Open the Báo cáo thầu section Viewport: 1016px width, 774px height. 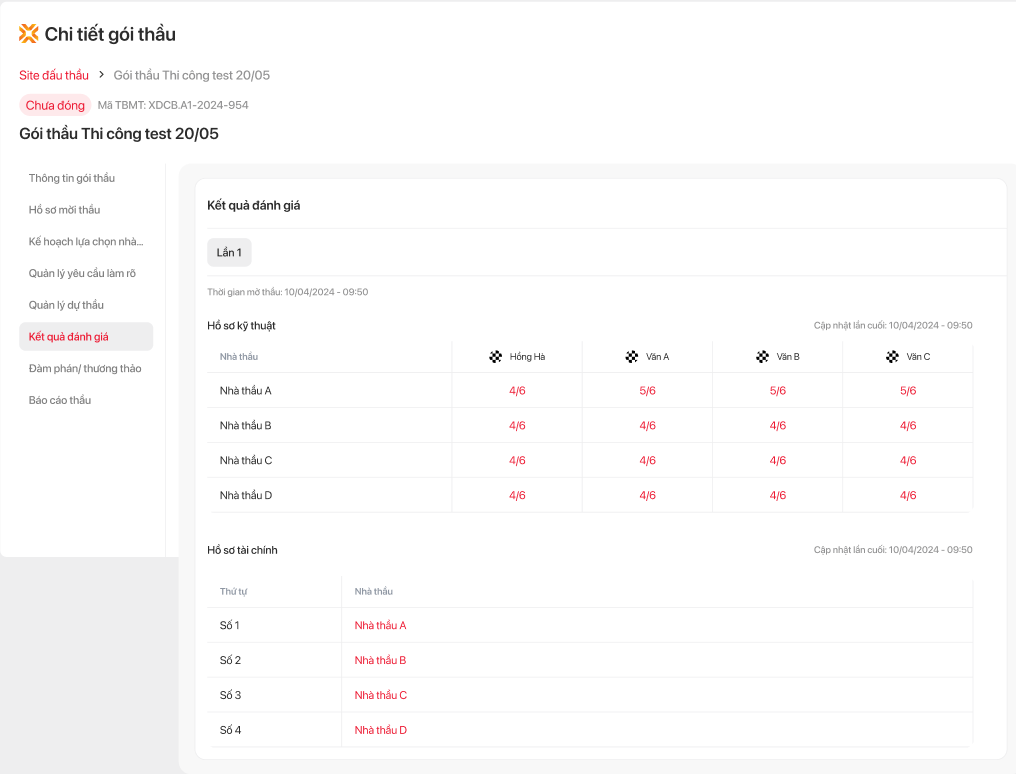point(60,400)
